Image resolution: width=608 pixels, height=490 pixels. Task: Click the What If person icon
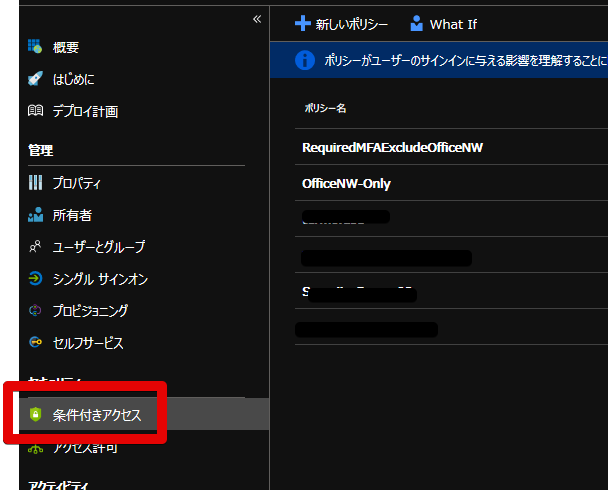[416, 23]
